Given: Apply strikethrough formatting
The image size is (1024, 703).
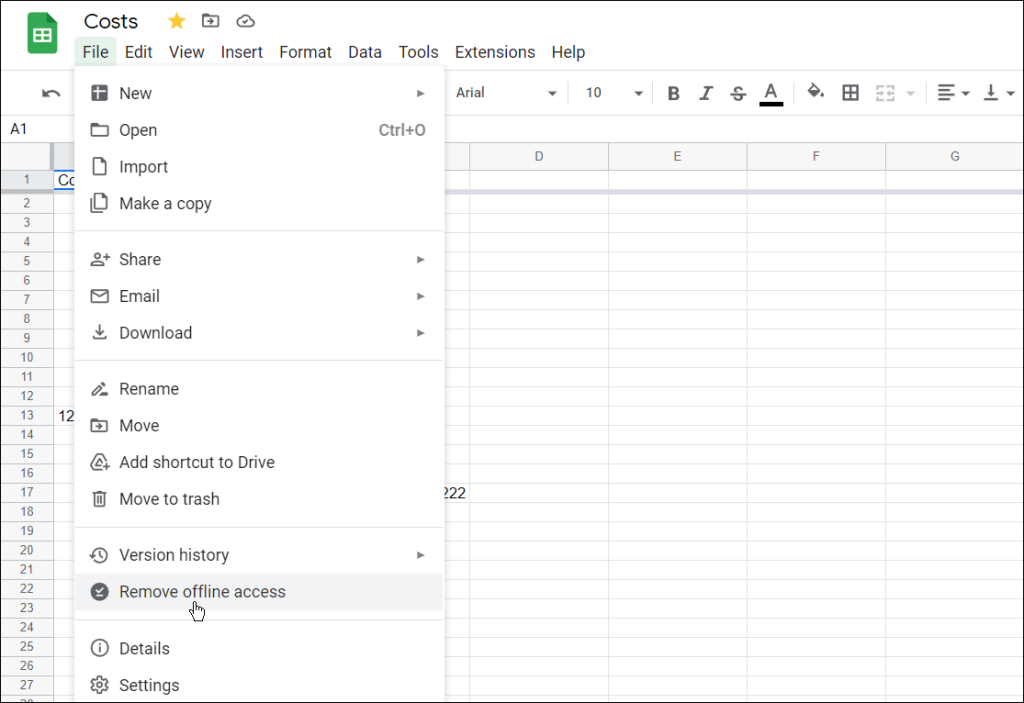Looking at the screenshot, I should tap(738, 93).
